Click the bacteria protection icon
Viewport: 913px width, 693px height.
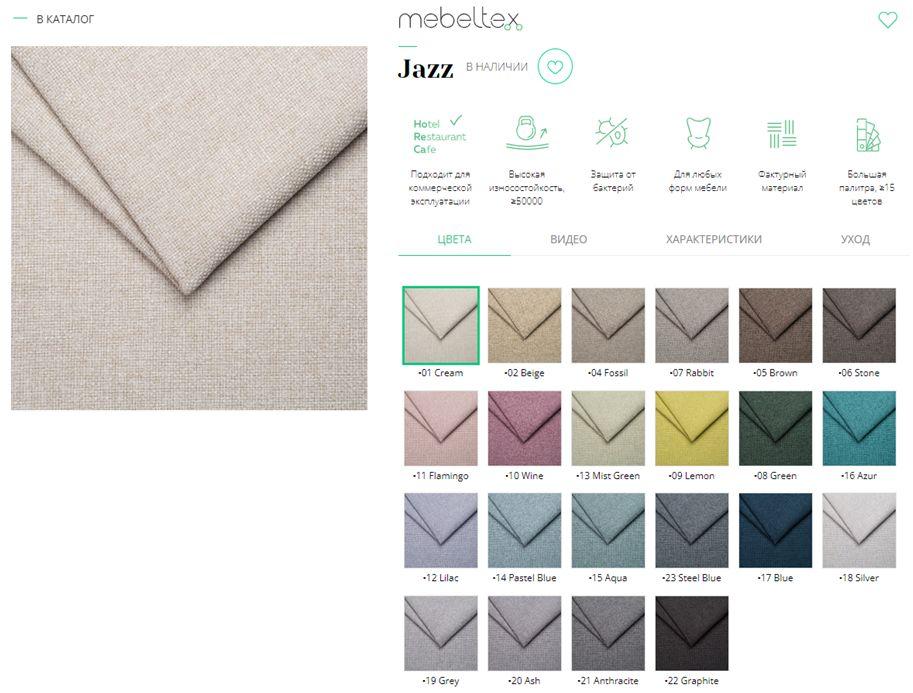pos(612,133)
